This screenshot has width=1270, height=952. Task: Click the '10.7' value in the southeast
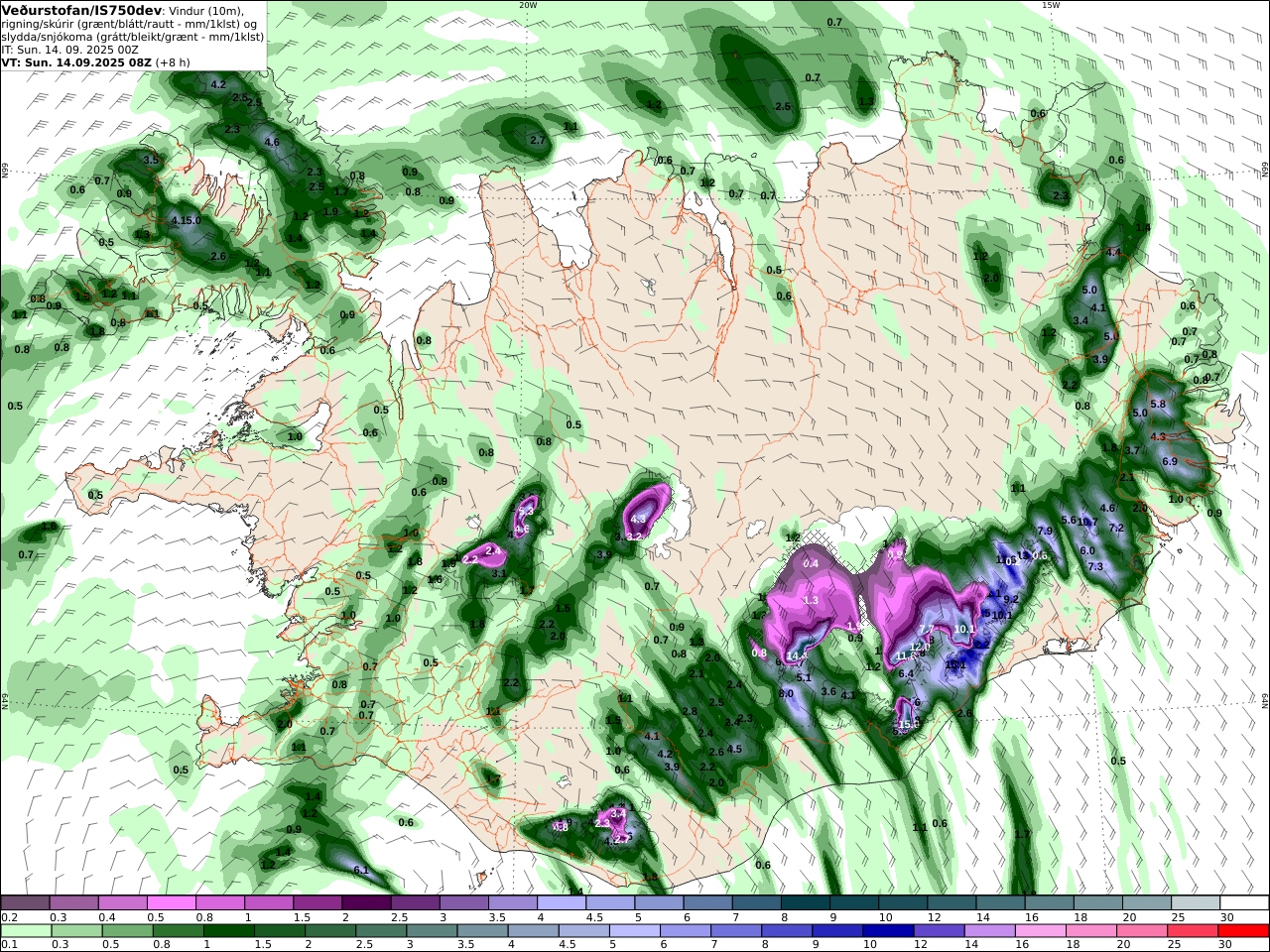[x=1087, y=523]
